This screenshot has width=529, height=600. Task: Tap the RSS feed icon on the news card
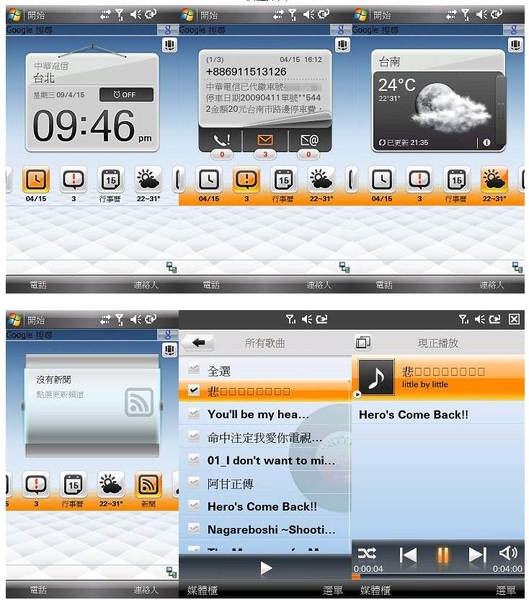(139, 402)
